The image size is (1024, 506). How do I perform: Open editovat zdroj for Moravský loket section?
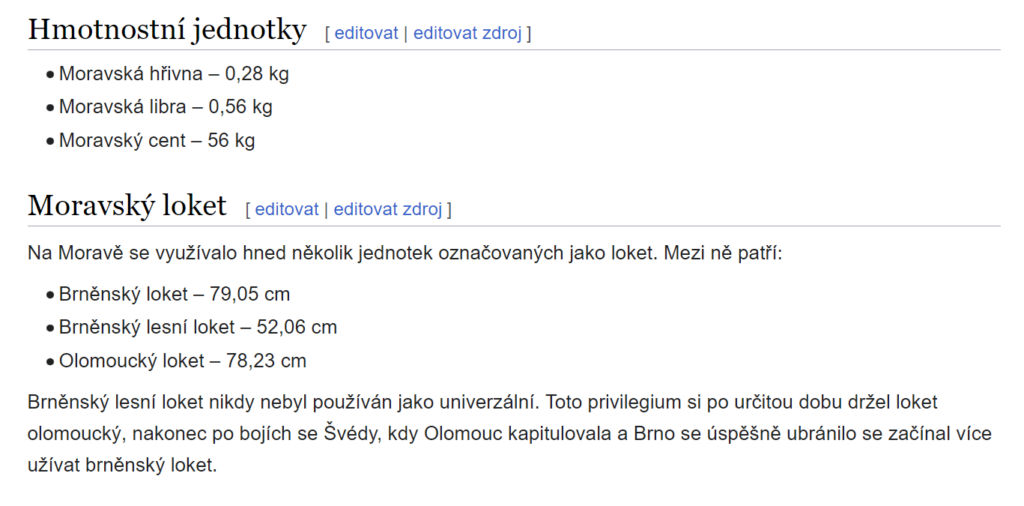[x=388, y=209]
